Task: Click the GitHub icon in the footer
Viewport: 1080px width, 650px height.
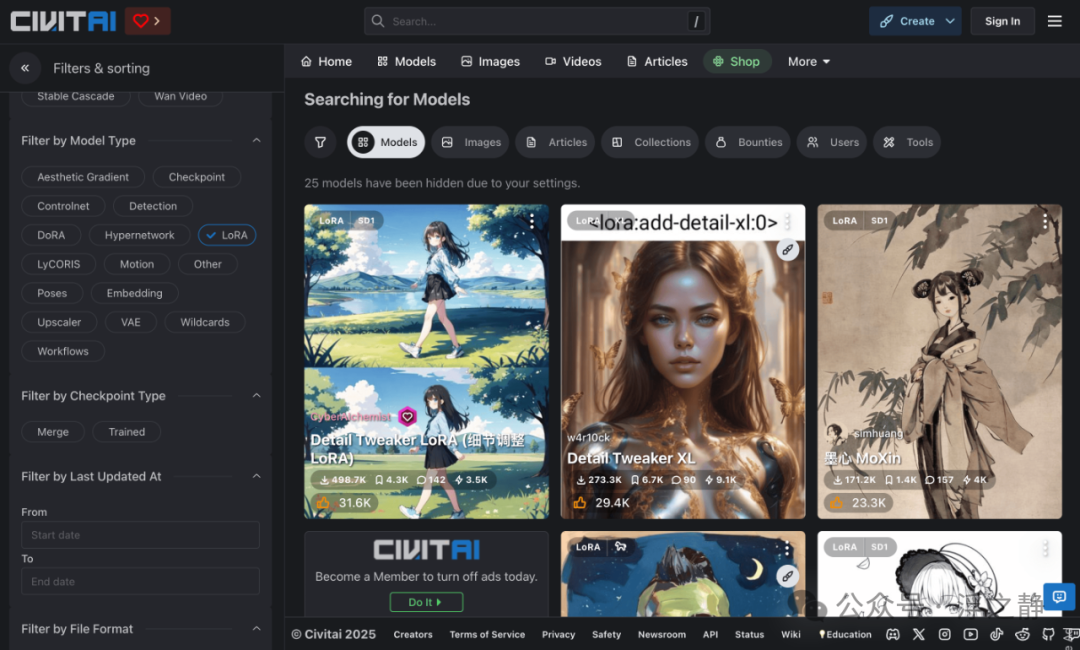Action: click(x=1048, y=634)
